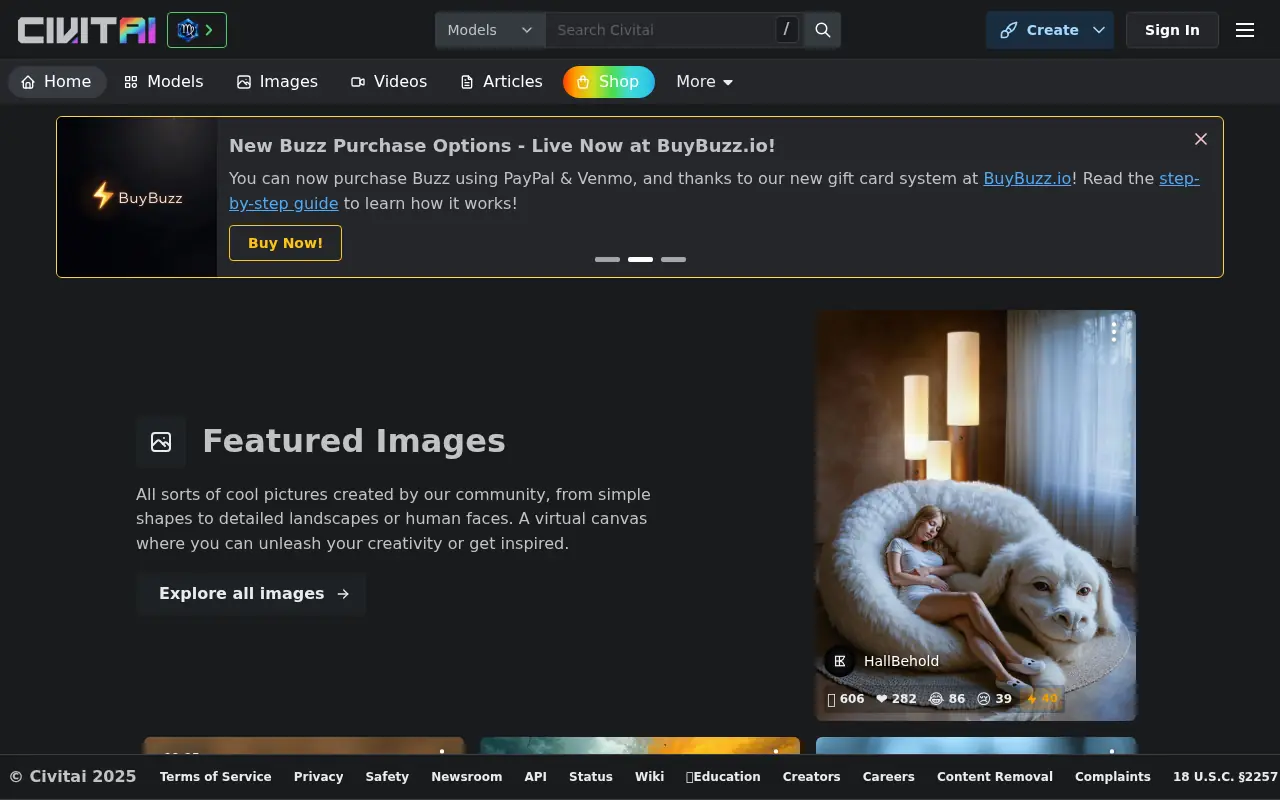Expand the More navigation menu

click(705, 82)
